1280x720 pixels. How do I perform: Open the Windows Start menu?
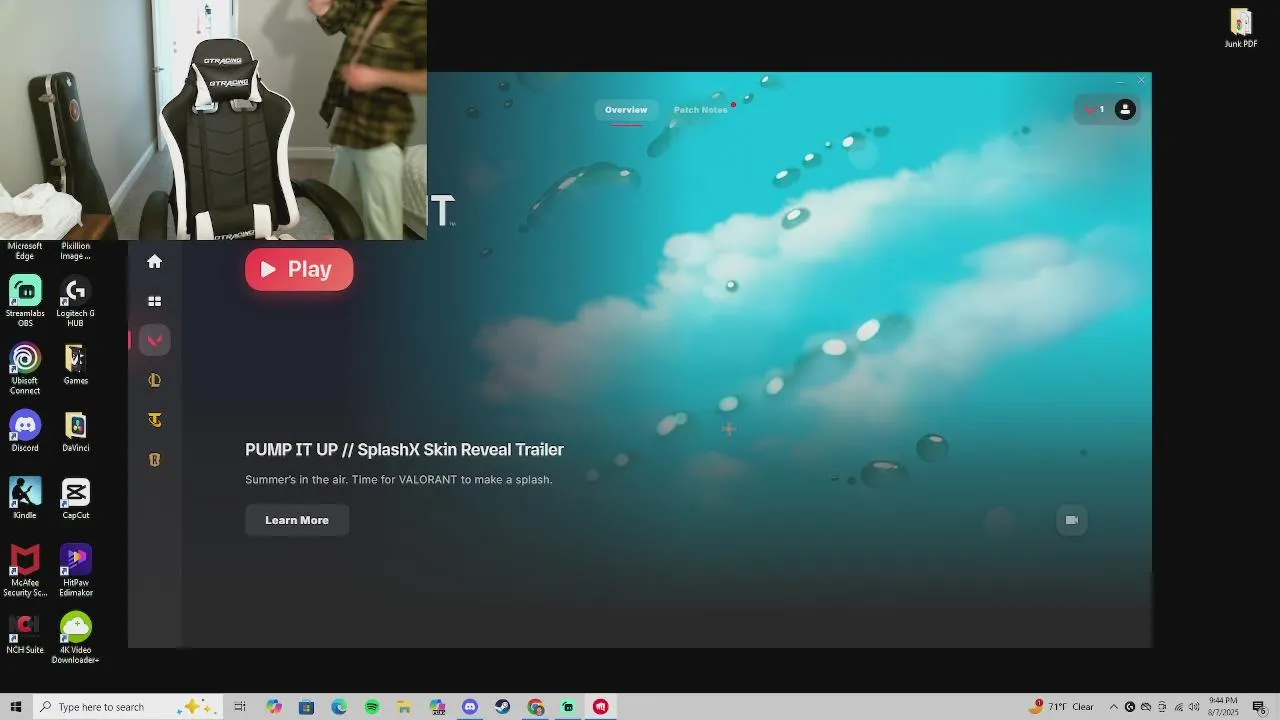pyautogui.click(x=16, y=707)
